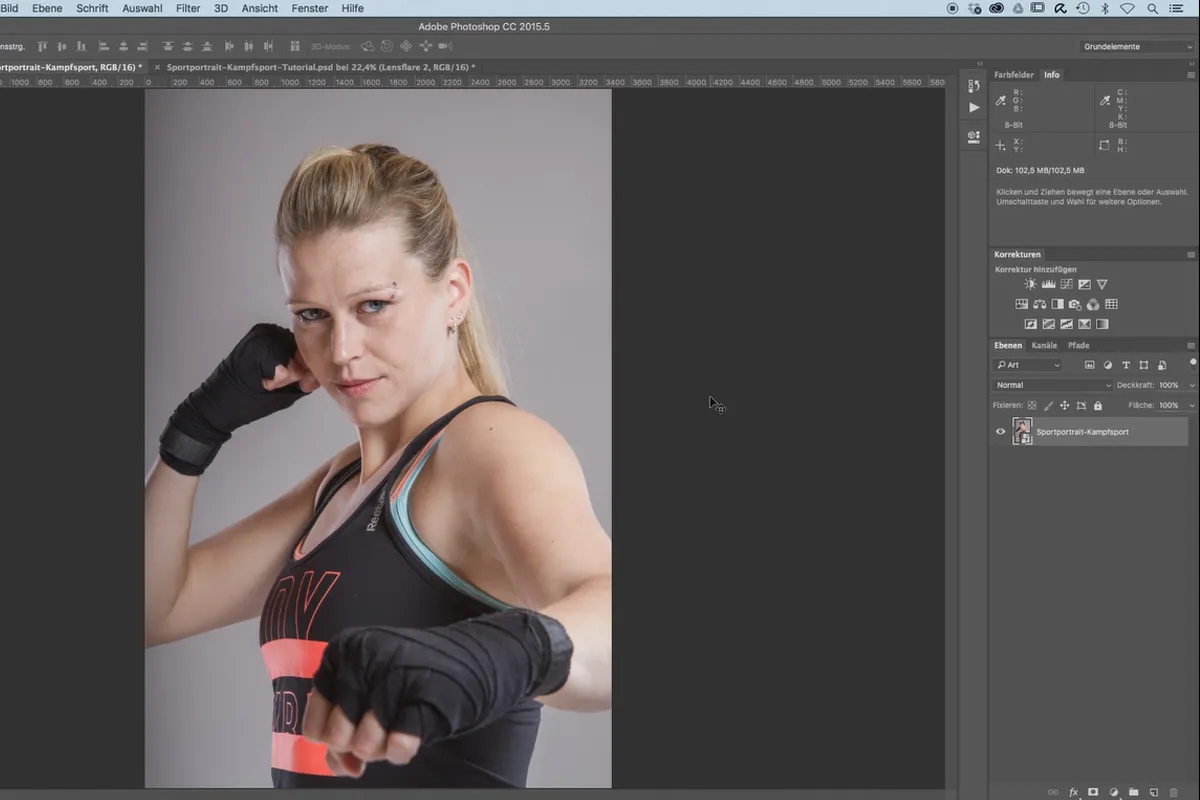Add a layer mask at panel bottom
This screenshot has height=800, width=1200.
click(1093, 792)
